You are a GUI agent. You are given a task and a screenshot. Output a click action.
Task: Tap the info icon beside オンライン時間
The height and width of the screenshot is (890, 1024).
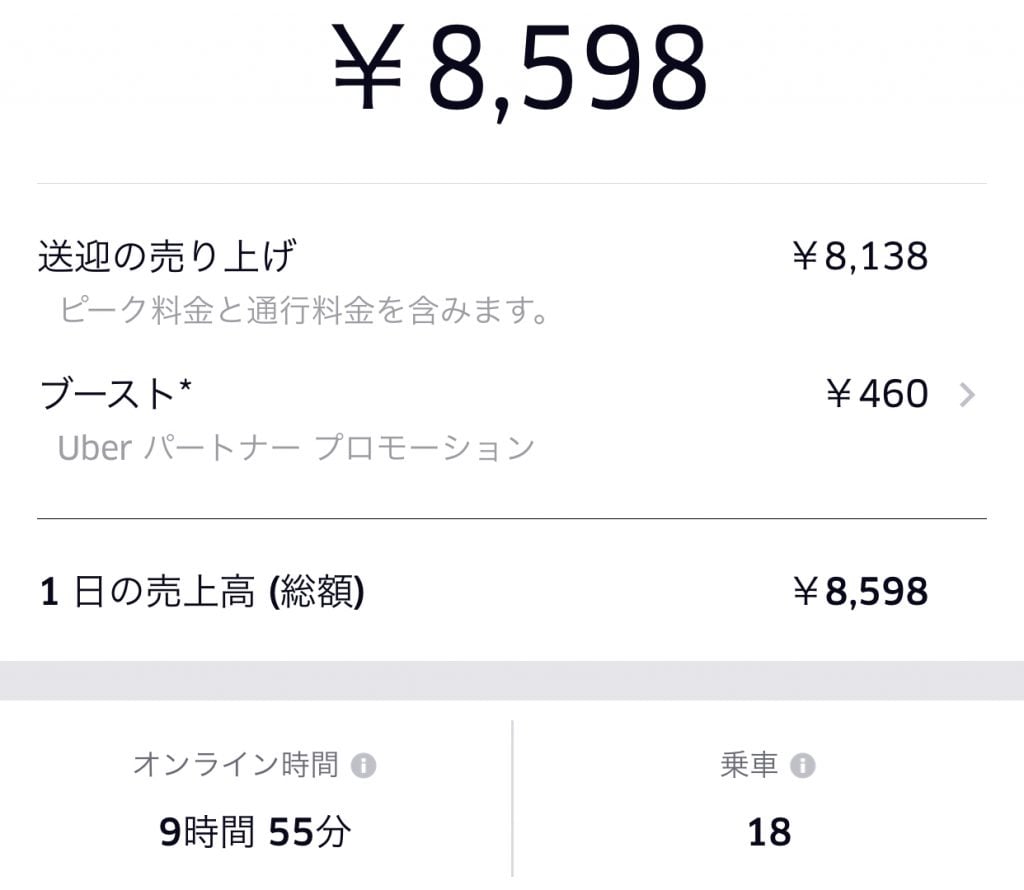[364, 766]
